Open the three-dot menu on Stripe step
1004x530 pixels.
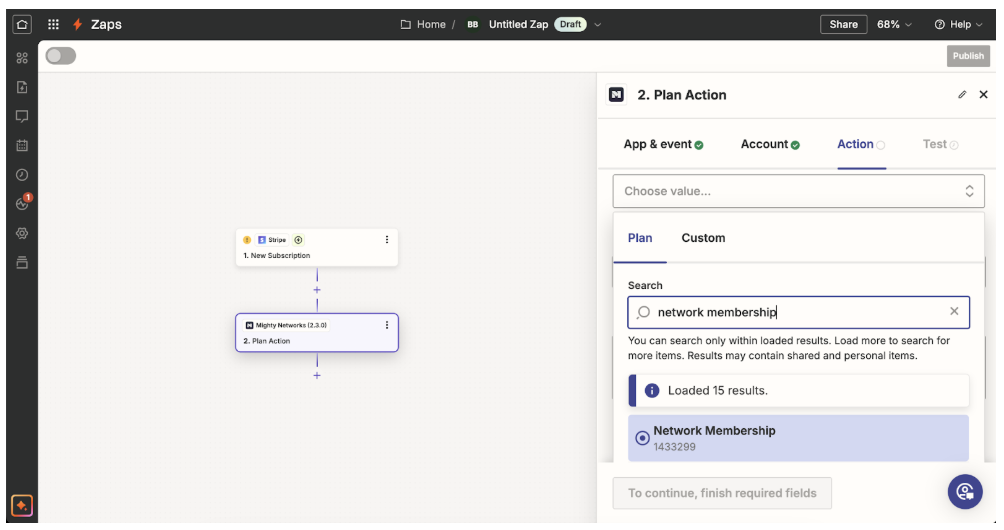pyautogui.click(x=387, y=239)
